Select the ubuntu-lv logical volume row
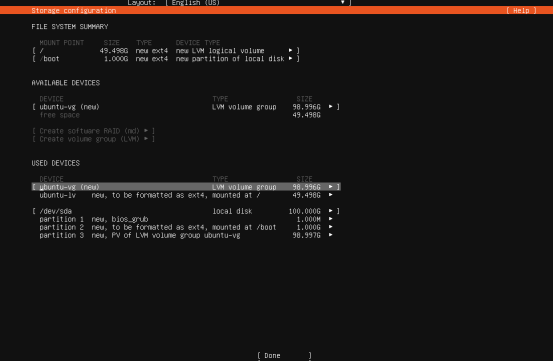The image size is (554, 362). [x=186, y=195]
